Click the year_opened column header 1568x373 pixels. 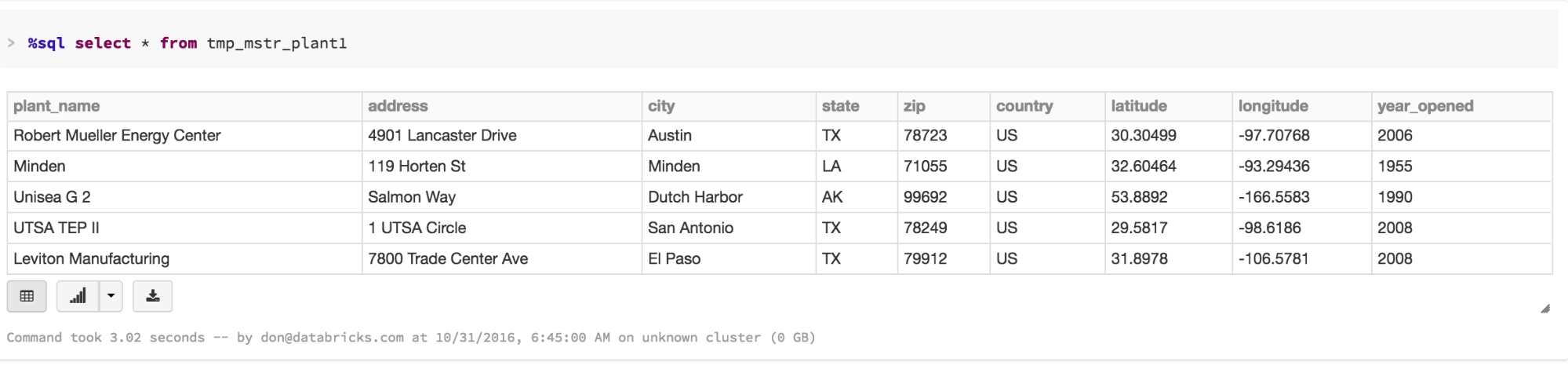click(1424, 106)
